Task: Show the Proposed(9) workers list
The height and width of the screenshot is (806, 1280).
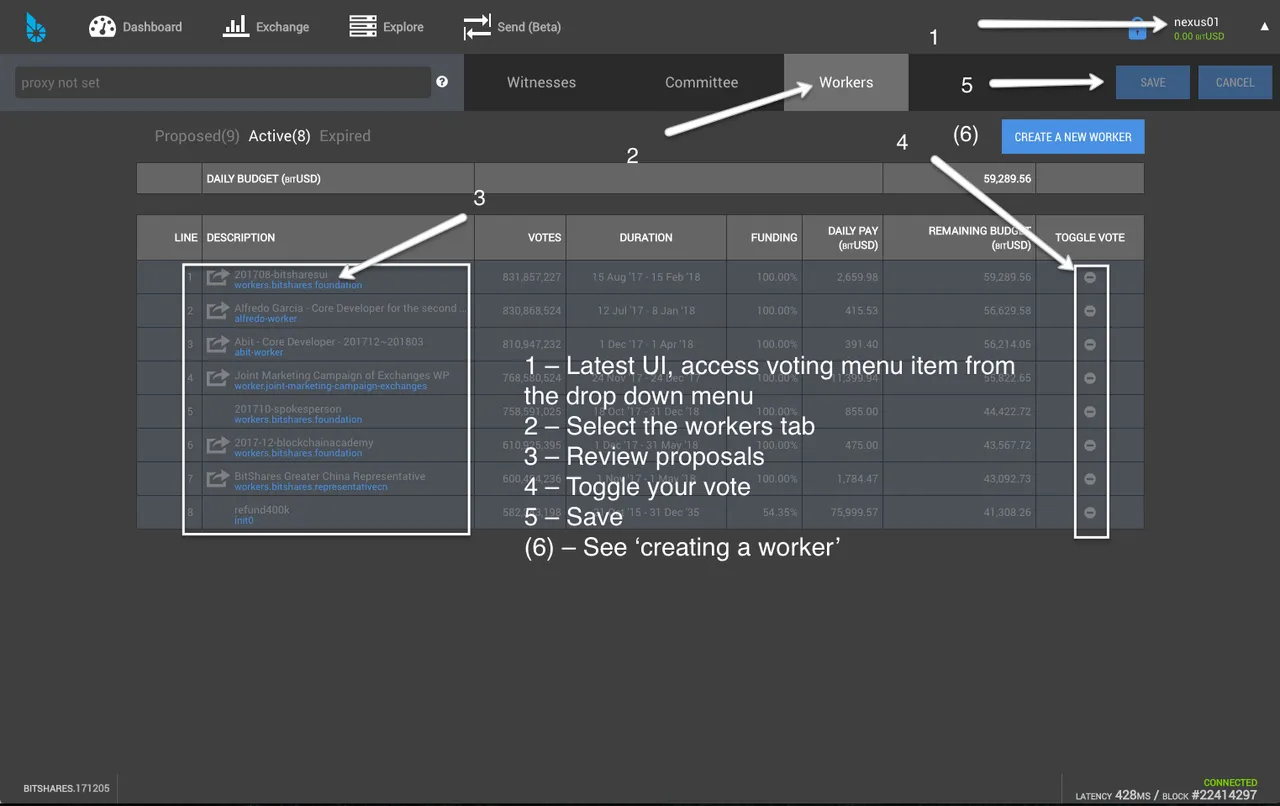Action: [197, 136]
